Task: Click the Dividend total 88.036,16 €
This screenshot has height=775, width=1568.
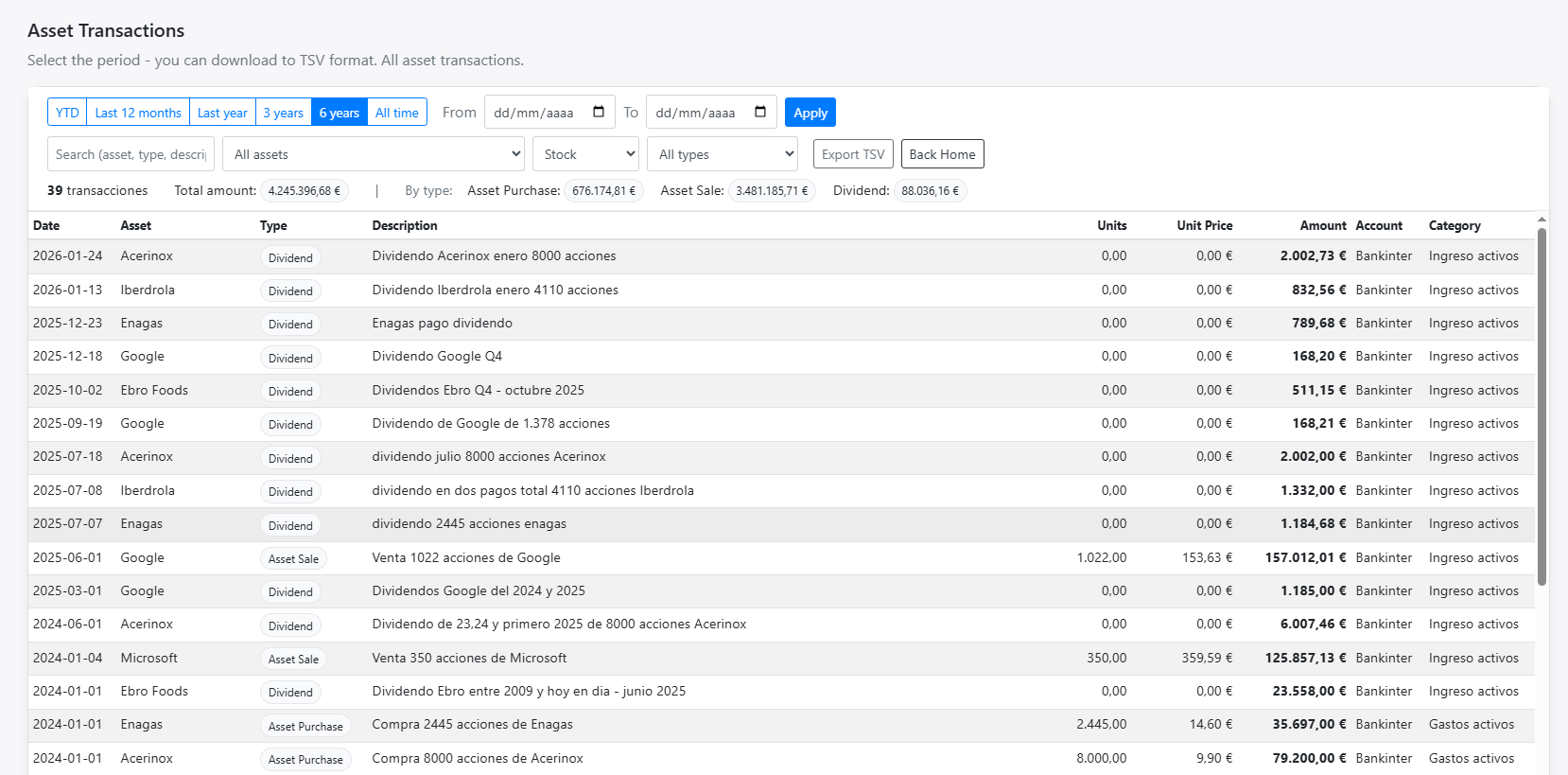Action: click(930, 190)
